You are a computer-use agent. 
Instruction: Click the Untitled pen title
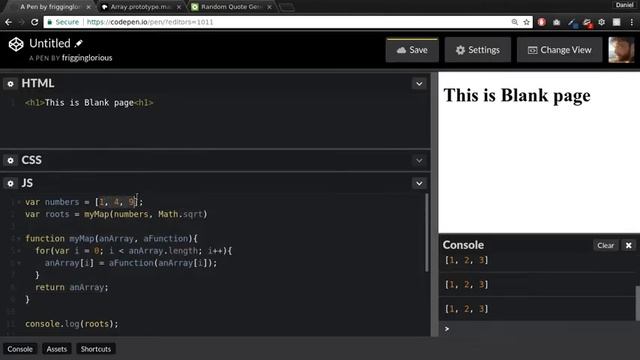pyautogui.click(x=50, y=43)
